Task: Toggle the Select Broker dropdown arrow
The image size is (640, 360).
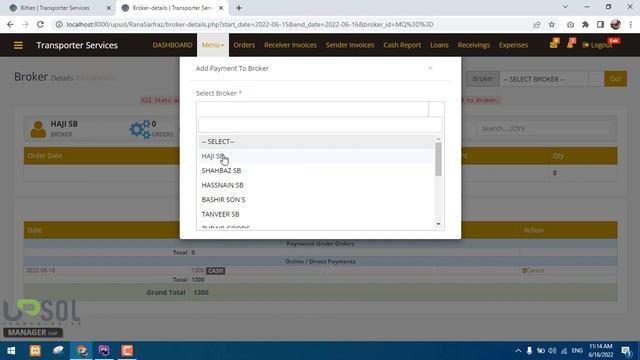Action: 436,109
